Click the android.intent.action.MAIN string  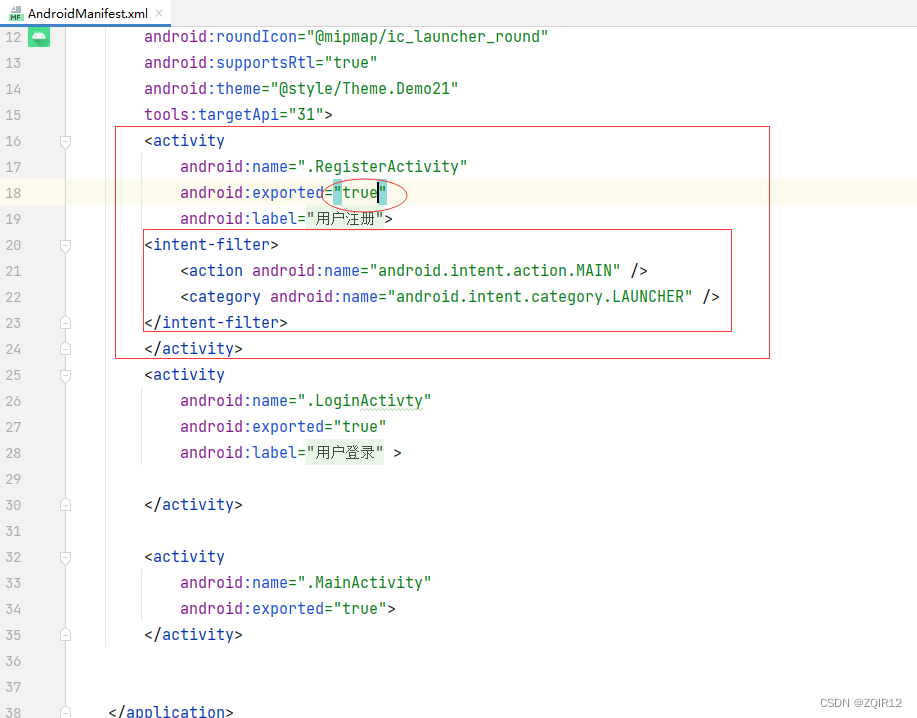coord(495,271)
